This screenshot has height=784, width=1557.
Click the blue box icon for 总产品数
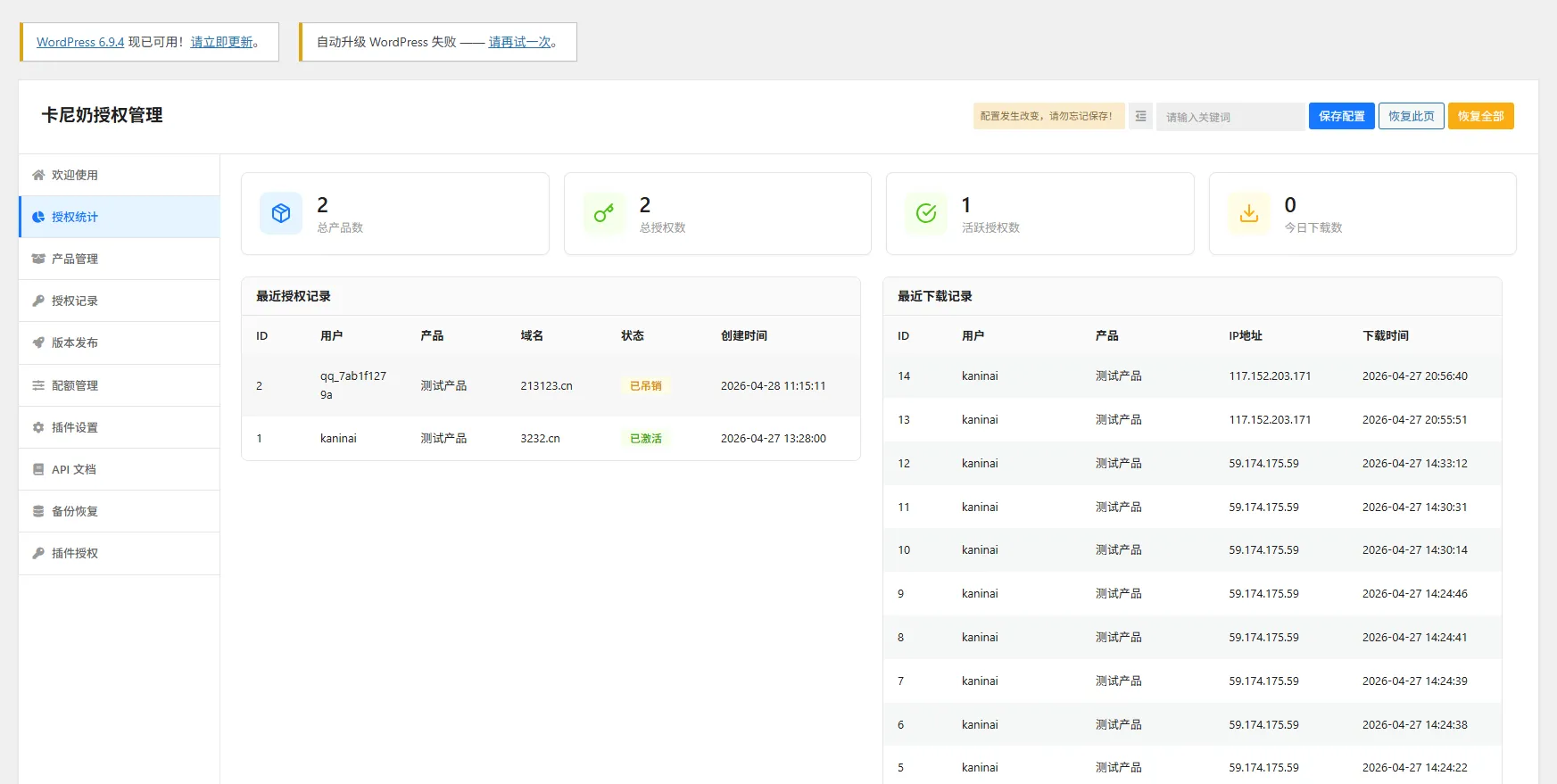point(281,213)
